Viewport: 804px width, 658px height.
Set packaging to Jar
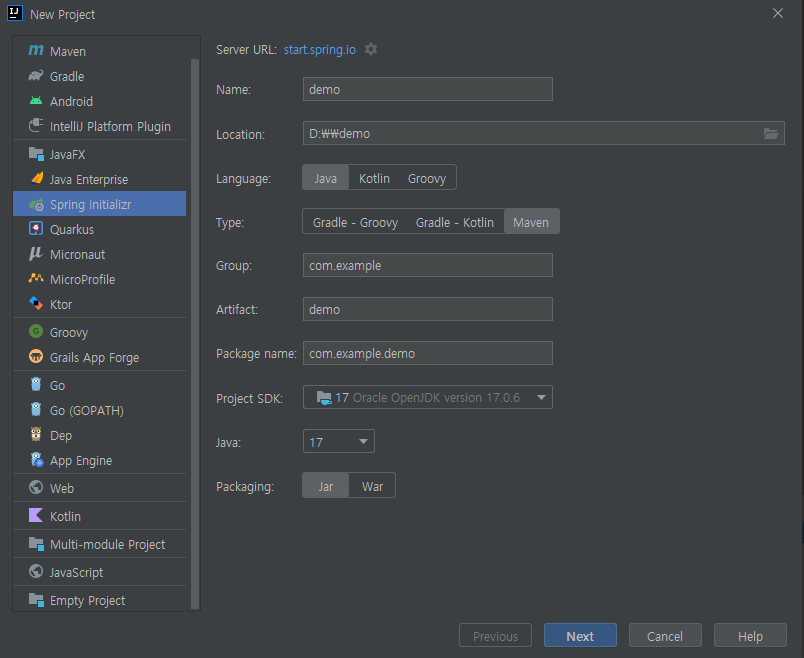point(326,486)
